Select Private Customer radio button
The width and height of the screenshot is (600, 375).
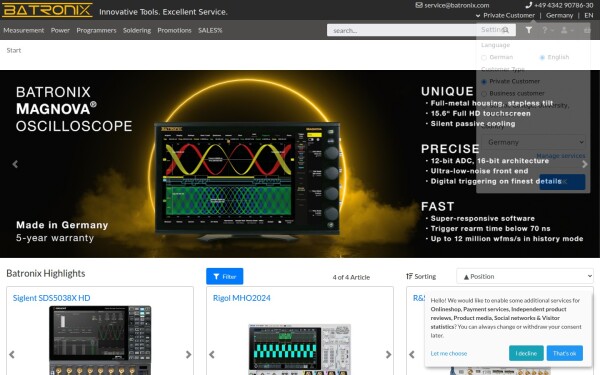[484, 82]
